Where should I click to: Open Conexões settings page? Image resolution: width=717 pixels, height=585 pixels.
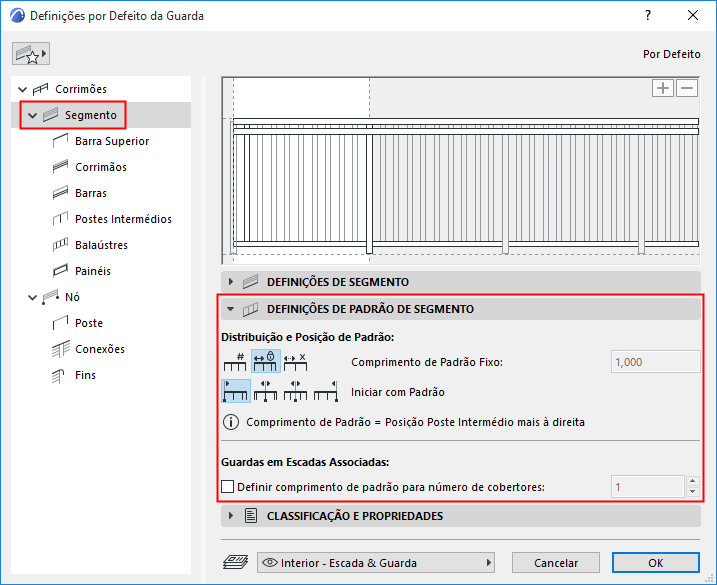tap(100, 349)
